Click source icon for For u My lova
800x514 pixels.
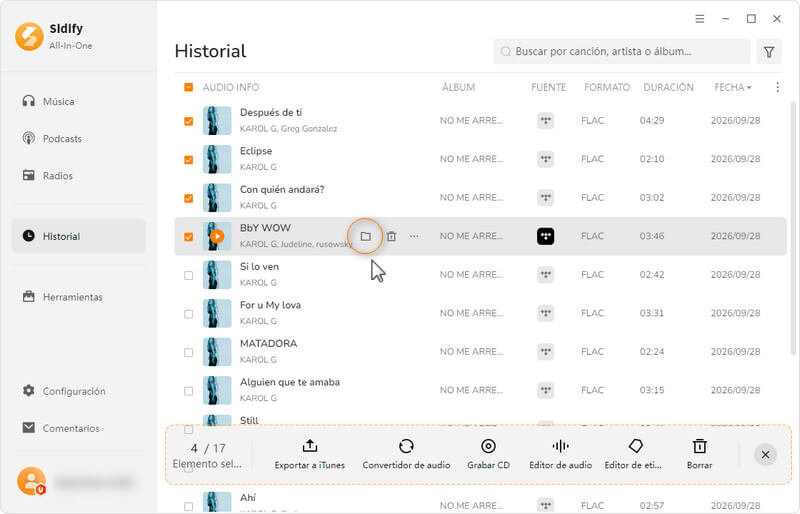click(x=545, y=313)
